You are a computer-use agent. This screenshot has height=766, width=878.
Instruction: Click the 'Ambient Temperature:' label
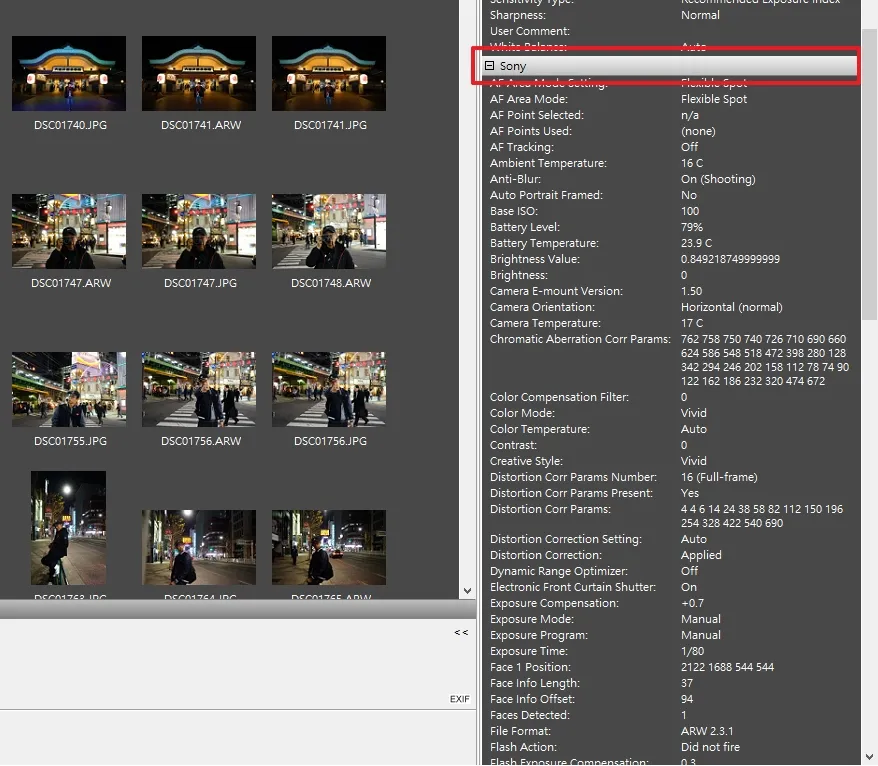[x=548, y=164]
